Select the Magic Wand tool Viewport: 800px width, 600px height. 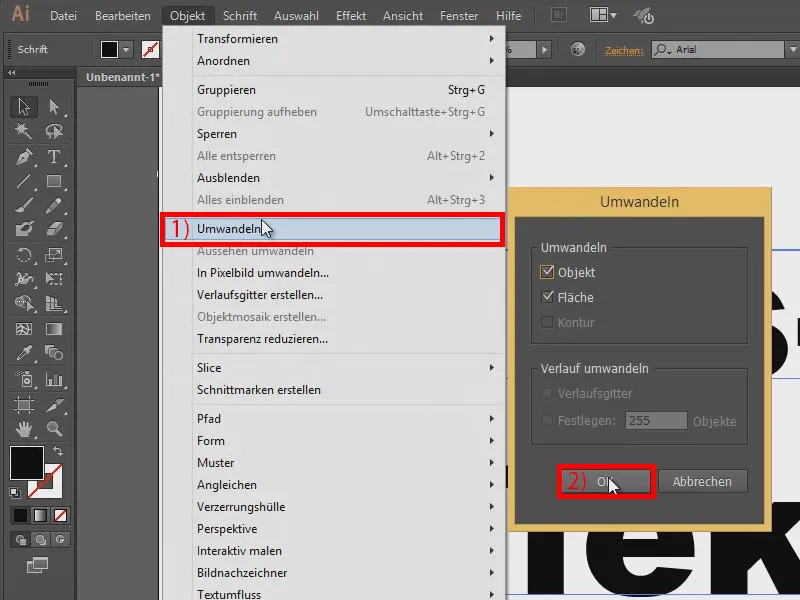point(23,131)
